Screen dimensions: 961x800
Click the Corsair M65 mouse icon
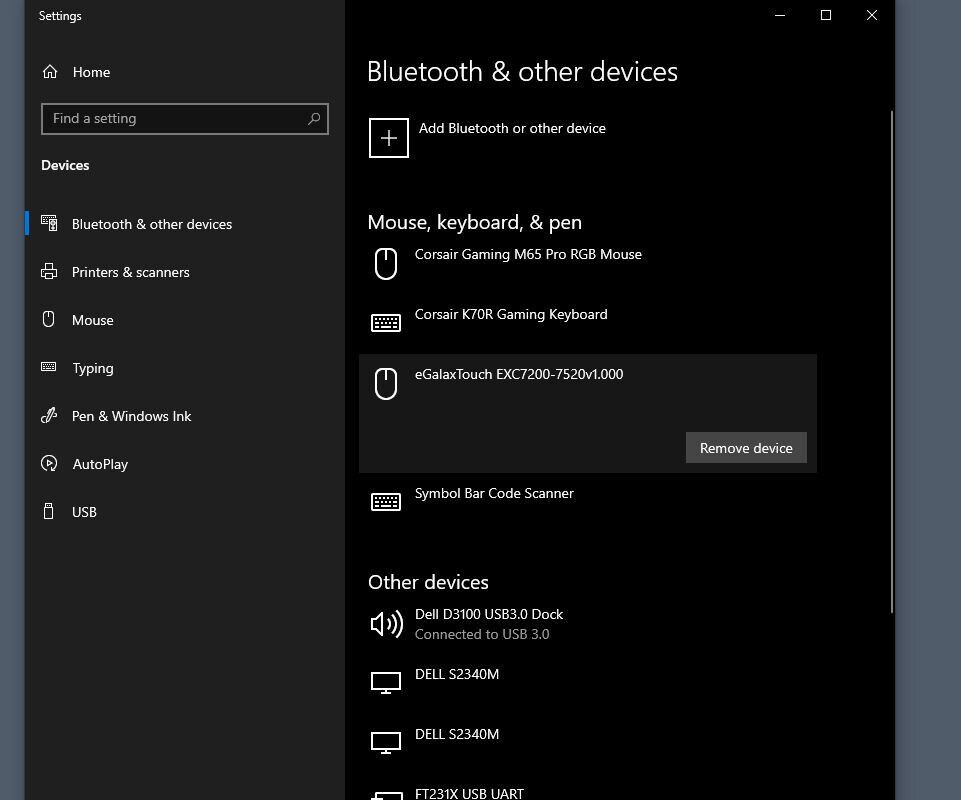(386, 264)
